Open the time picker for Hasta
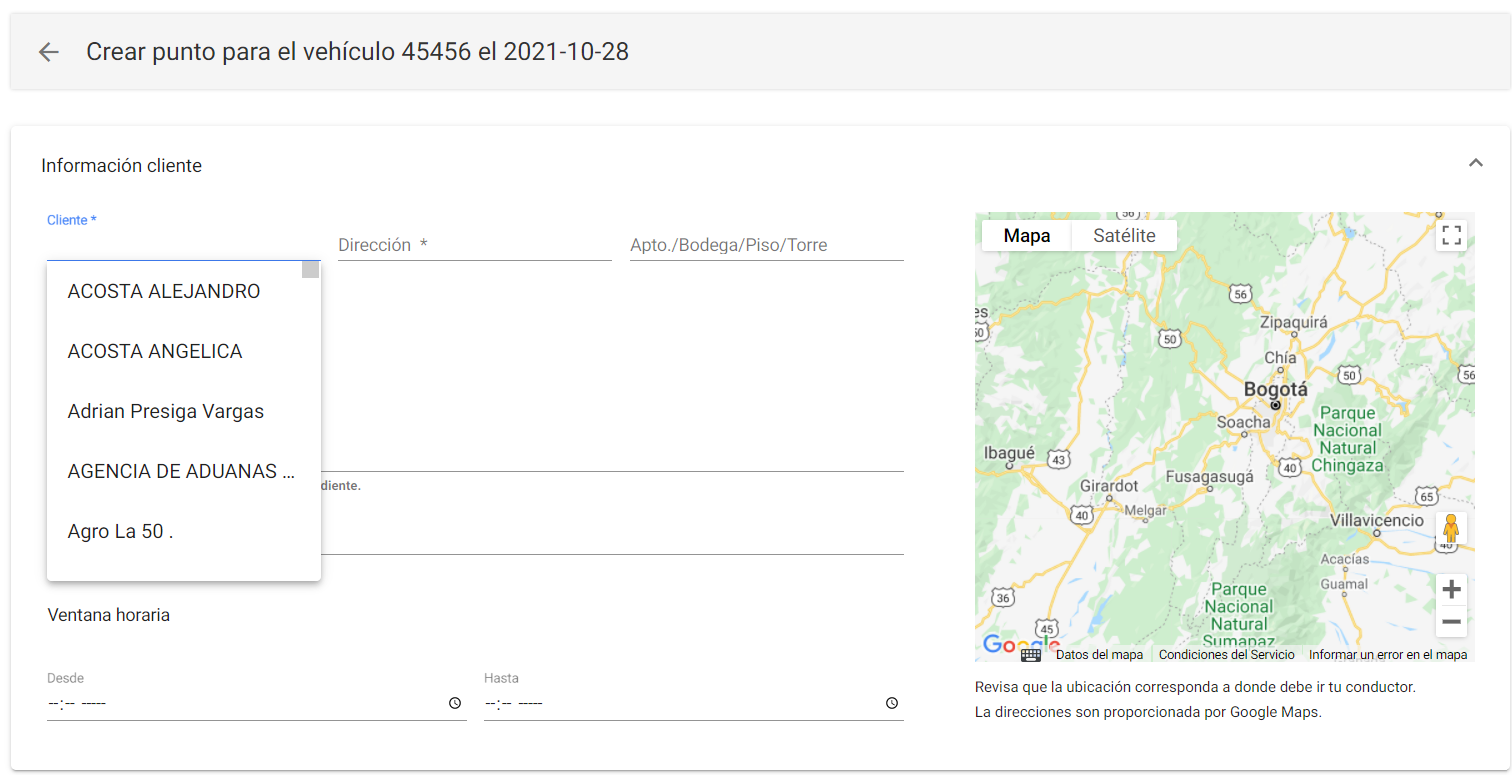Image resolution: width=1512 pixels, height=775 pixels. click(x=891, y=702)
